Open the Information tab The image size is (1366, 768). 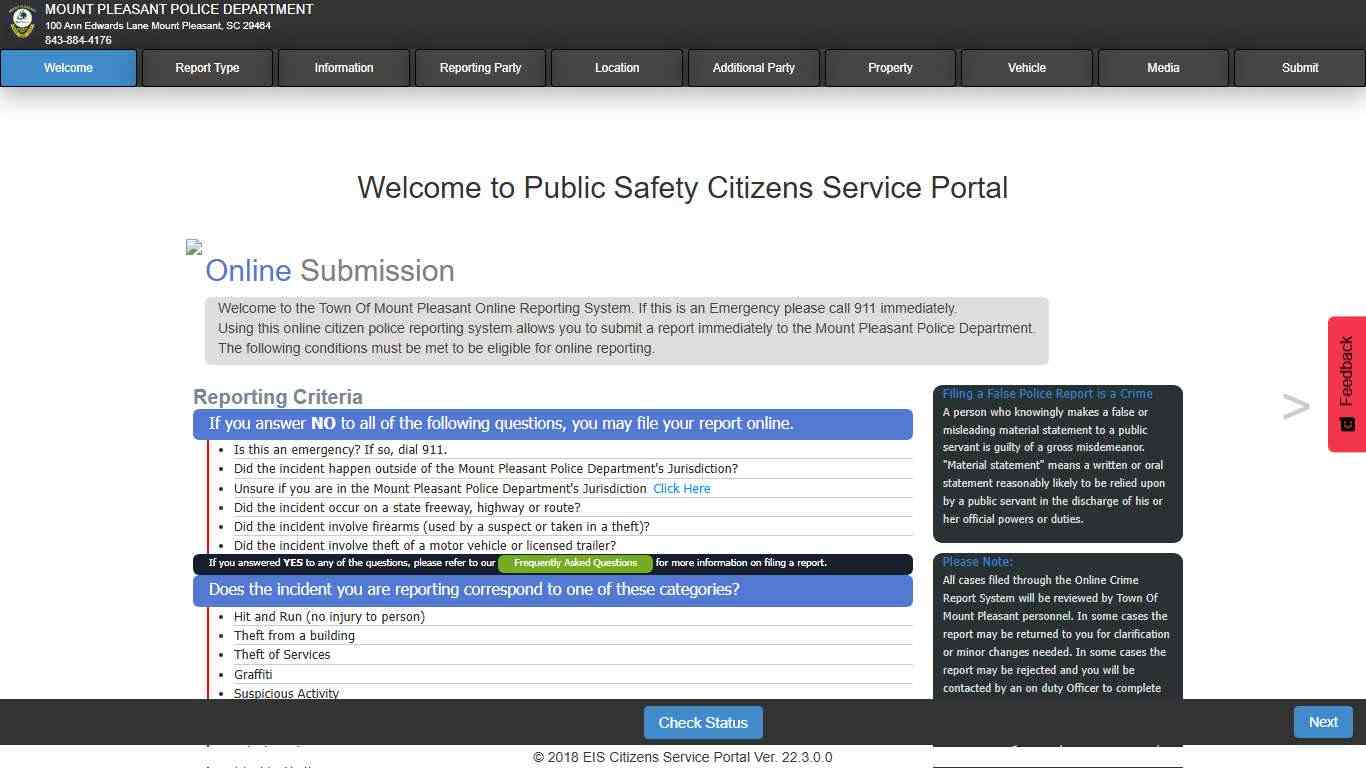pyautogui.click(x=343, y=68)
